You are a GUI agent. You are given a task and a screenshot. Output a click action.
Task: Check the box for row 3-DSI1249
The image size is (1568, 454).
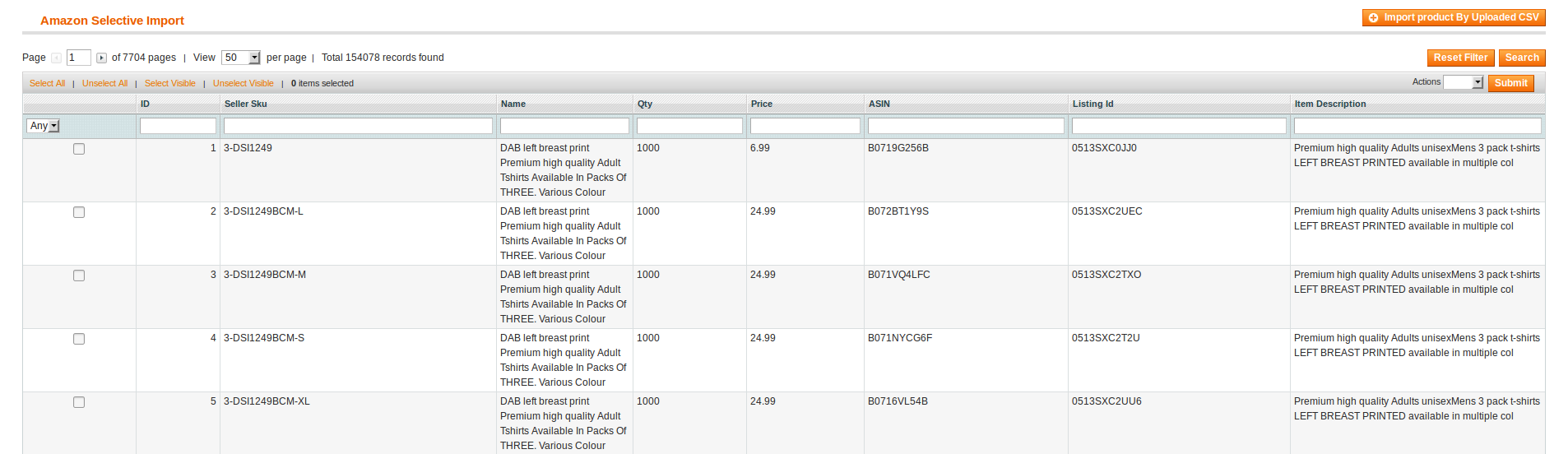click(79, 149)
